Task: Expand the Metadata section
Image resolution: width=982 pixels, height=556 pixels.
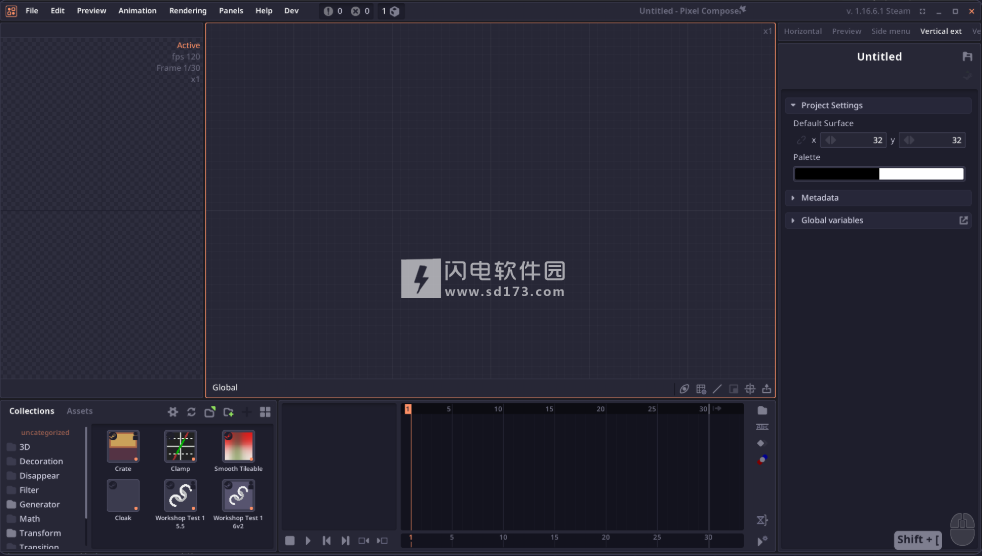Action: click(878, 198)
